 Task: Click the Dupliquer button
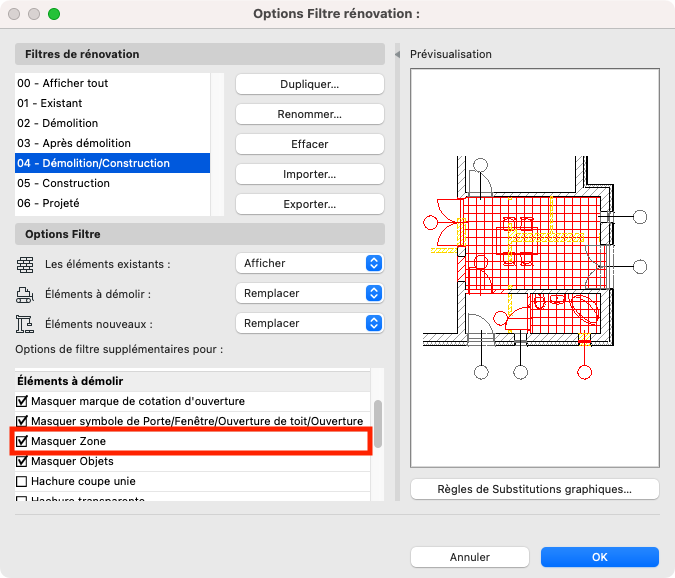coord(310,84)
